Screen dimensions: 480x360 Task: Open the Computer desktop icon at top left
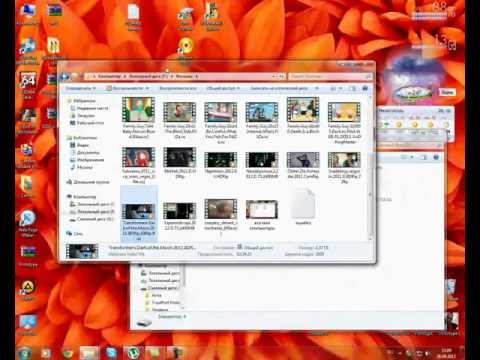(28, 14)
